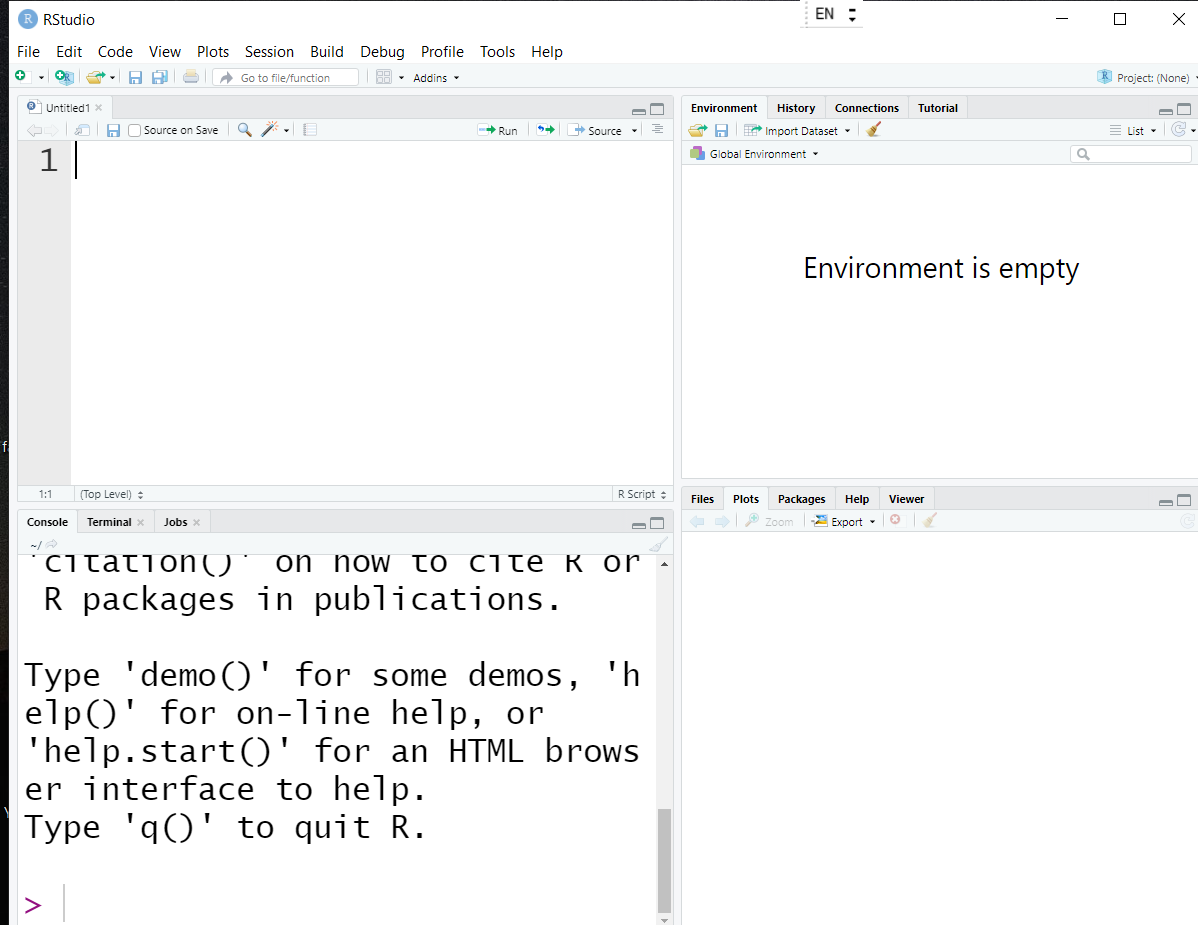1198x925 pixels.
Task: Click Compile Report notebook icon
Action: point(309,130)
